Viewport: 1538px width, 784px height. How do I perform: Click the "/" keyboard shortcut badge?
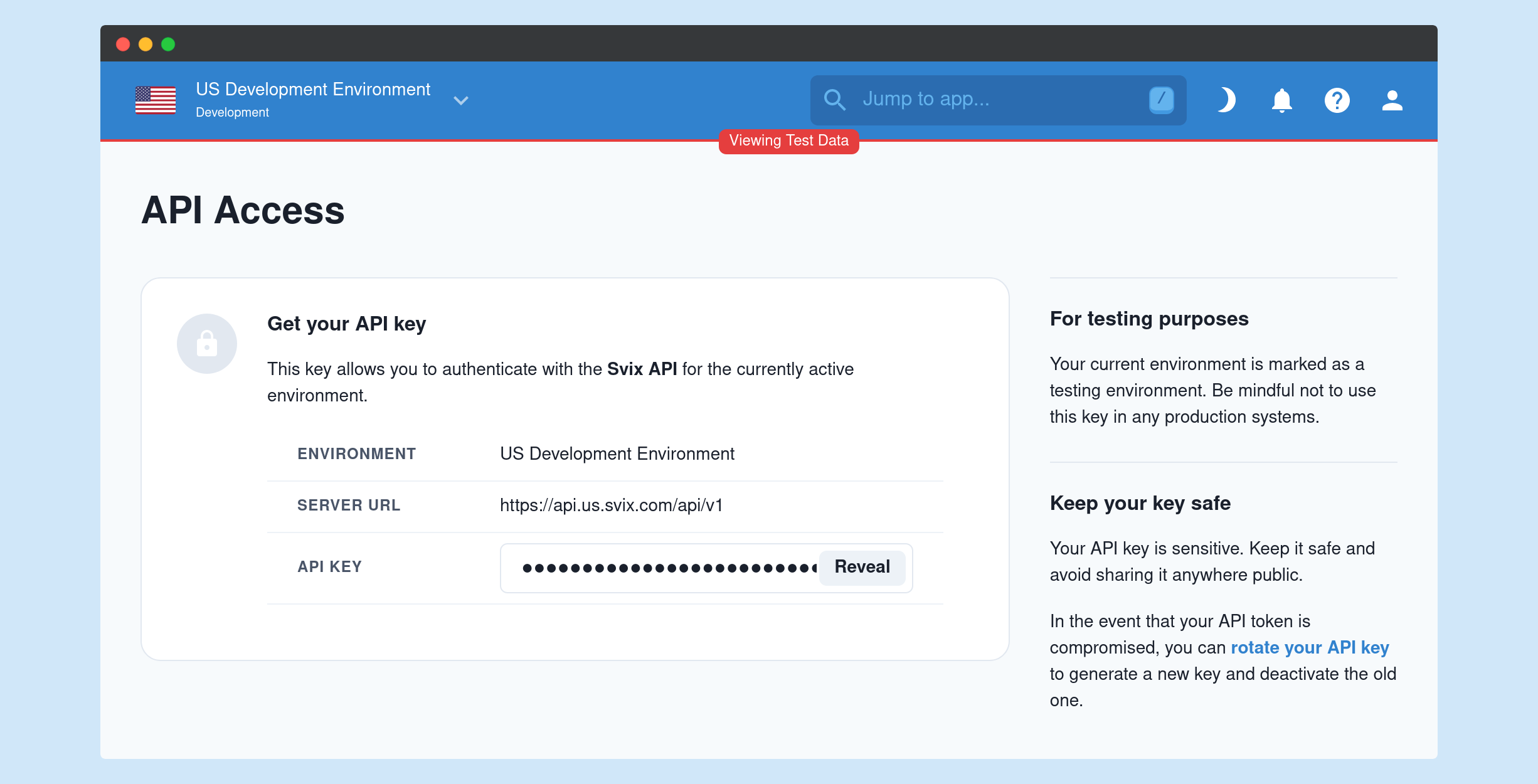pos(1161,99)
